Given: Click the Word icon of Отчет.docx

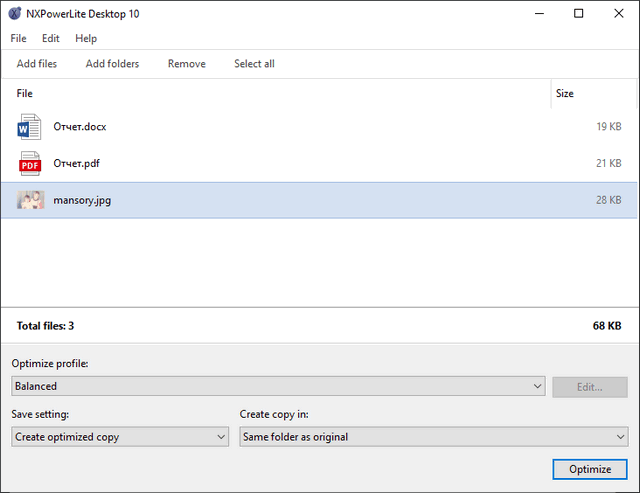Looking at the screenshot, I should click(29, 127).
